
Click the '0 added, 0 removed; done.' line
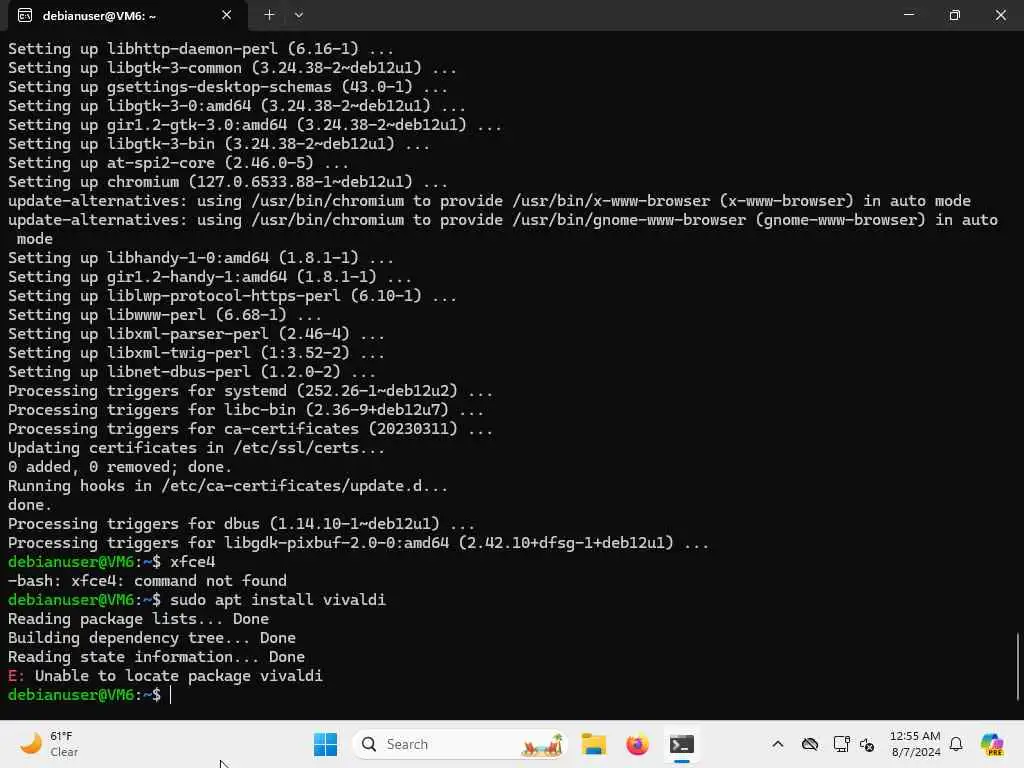(120, 466)
